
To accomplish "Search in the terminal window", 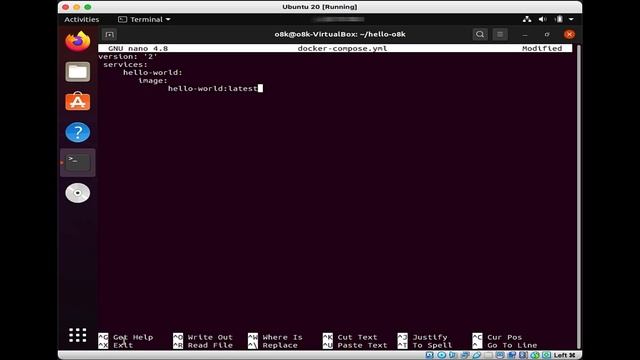I will point(480,34).
